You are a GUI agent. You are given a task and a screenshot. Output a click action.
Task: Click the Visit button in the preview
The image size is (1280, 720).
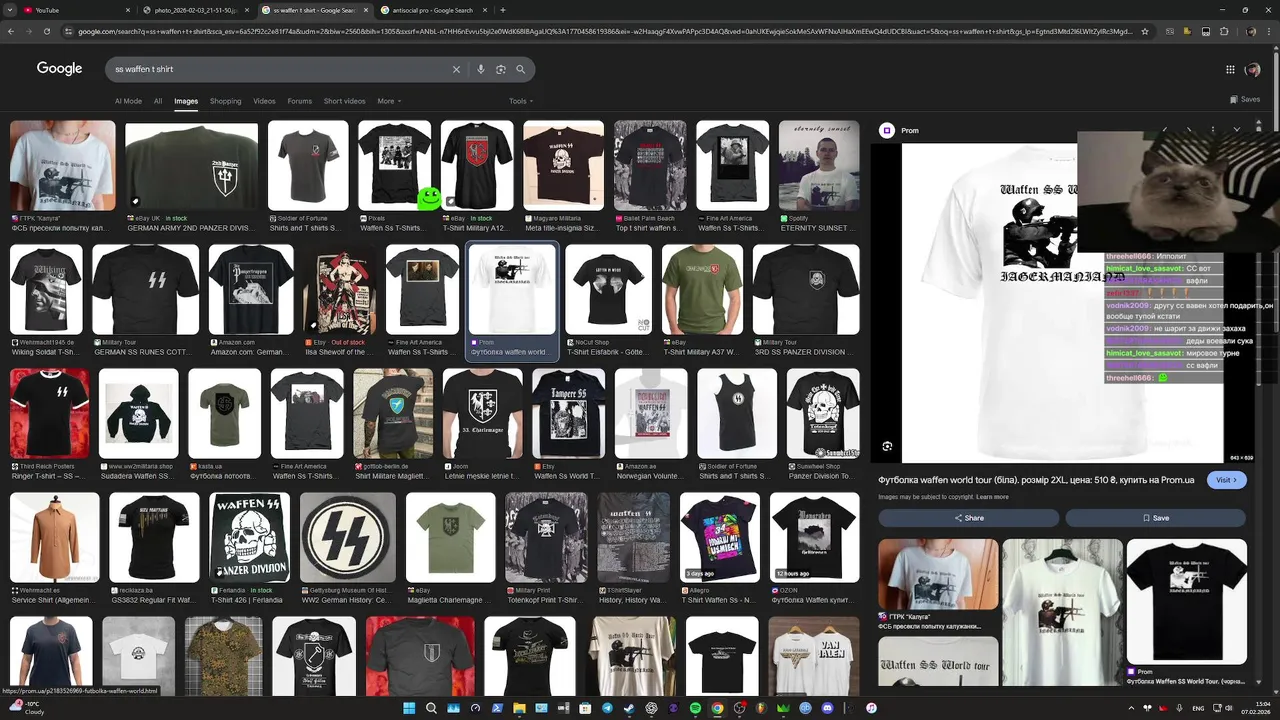point(1226,480)
